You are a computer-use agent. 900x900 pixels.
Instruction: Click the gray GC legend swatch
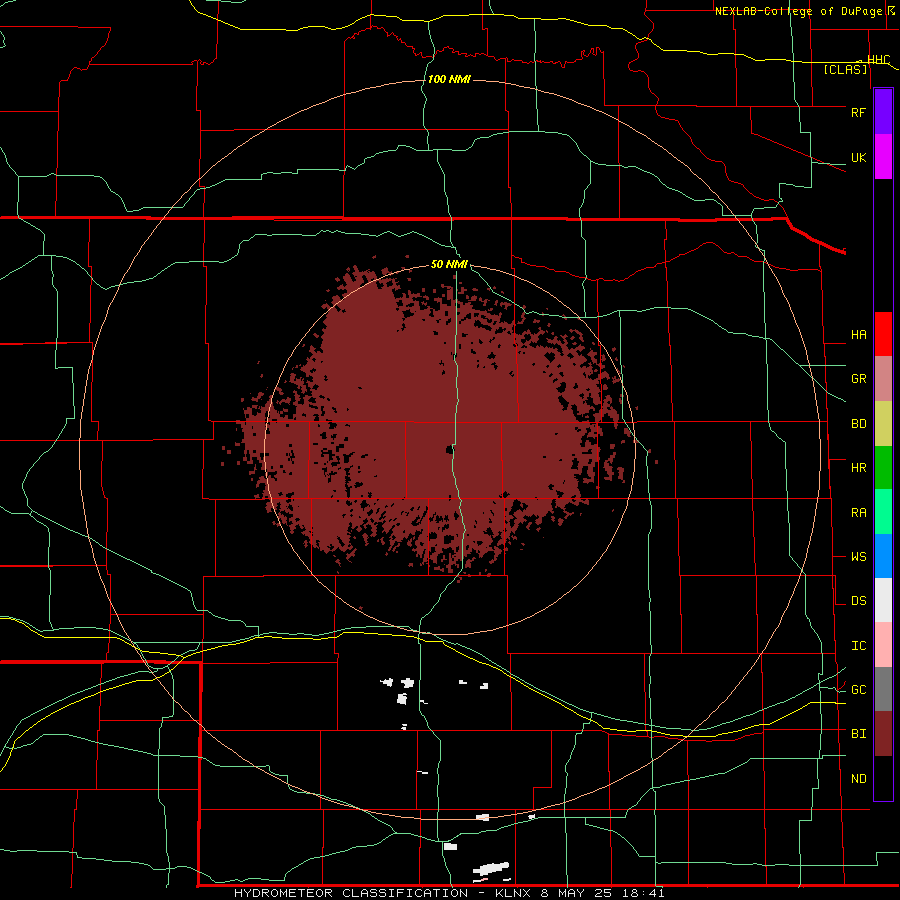883,689
